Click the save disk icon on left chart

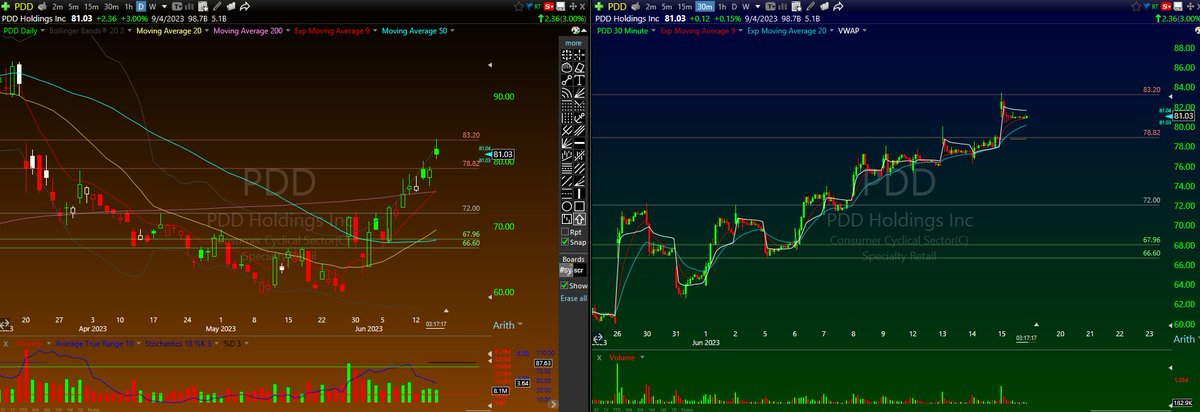click(560, 7)
